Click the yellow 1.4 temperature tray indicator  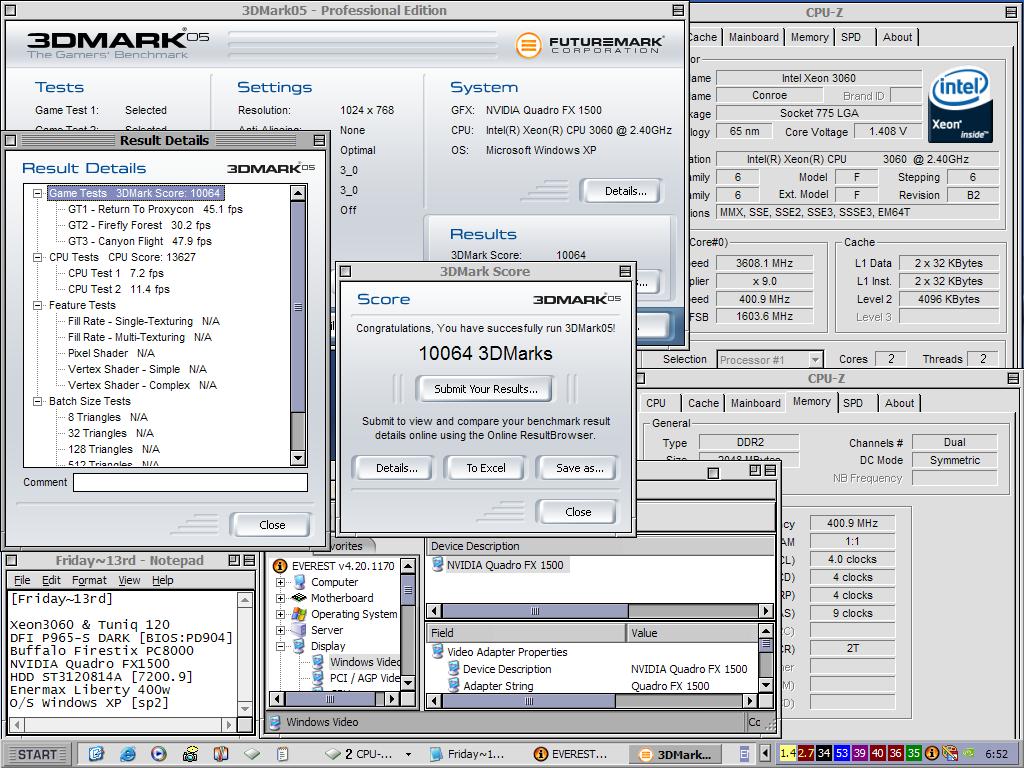point(788,754)
